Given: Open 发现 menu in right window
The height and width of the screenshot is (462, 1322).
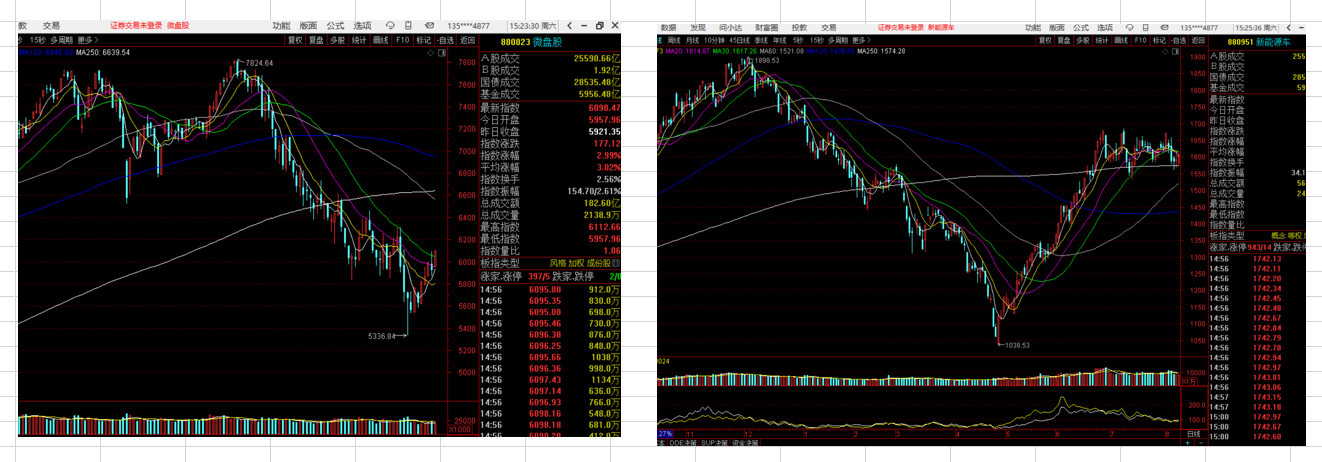Looking at the screenshot, I should 698,28.
